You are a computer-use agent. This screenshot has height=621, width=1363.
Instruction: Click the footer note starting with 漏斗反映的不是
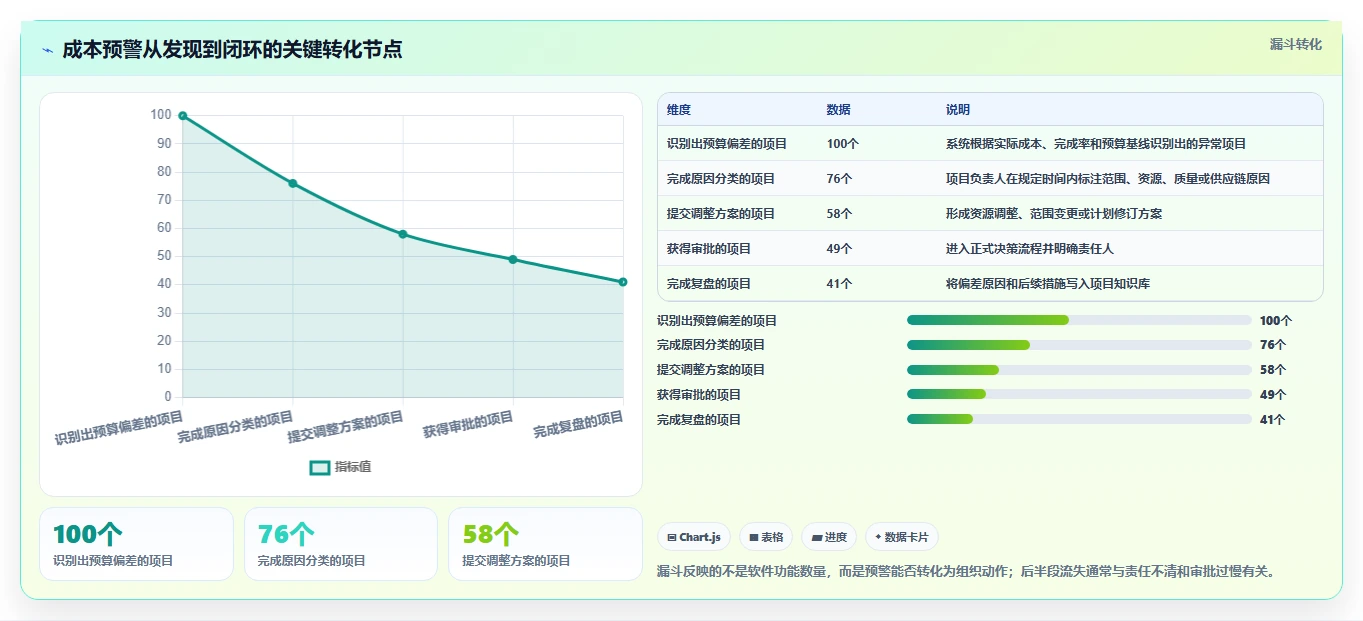coord(966,572)
